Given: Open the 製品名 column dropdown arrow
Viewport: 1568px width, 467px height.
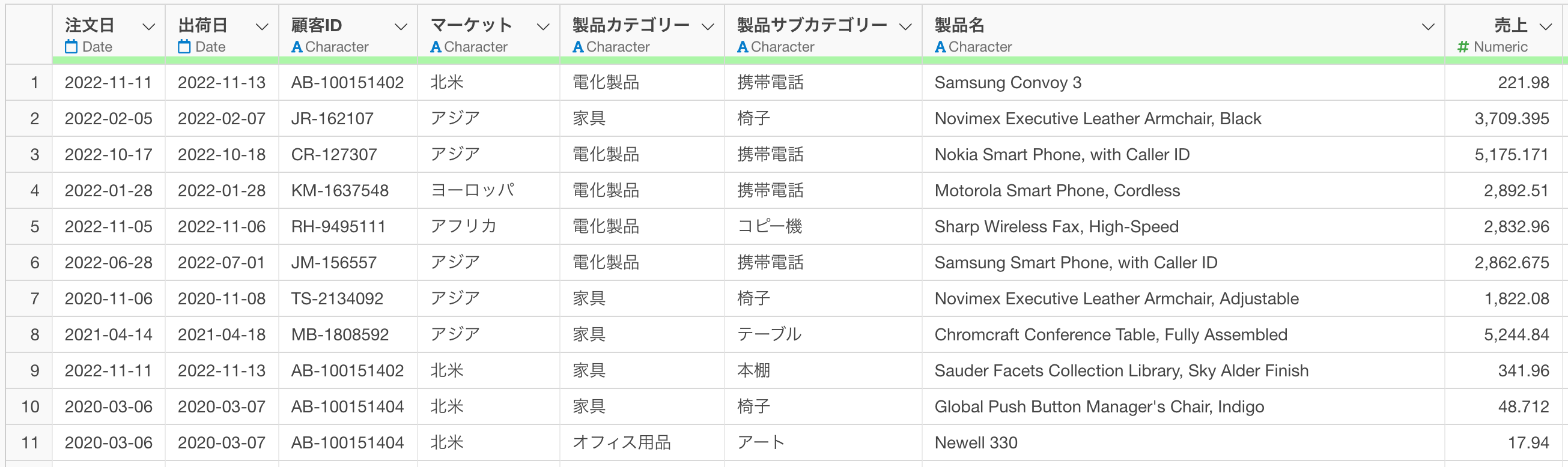Looking at the screenshot, I should pyautogui.click(x=1427, y=27).
